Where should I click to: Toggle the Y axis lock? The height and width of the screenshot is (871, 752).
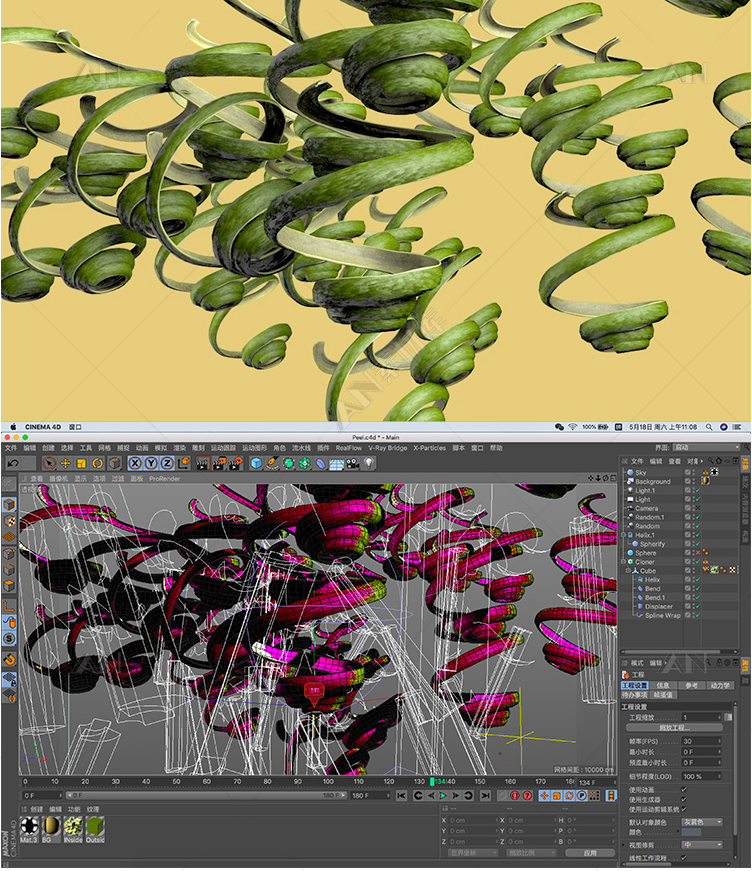[151, 463]
